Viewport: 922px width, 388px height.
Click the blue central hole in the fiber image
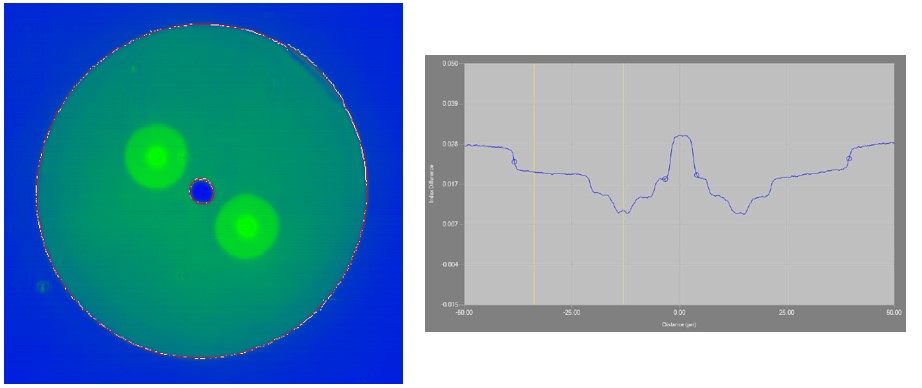coord(202,191)
